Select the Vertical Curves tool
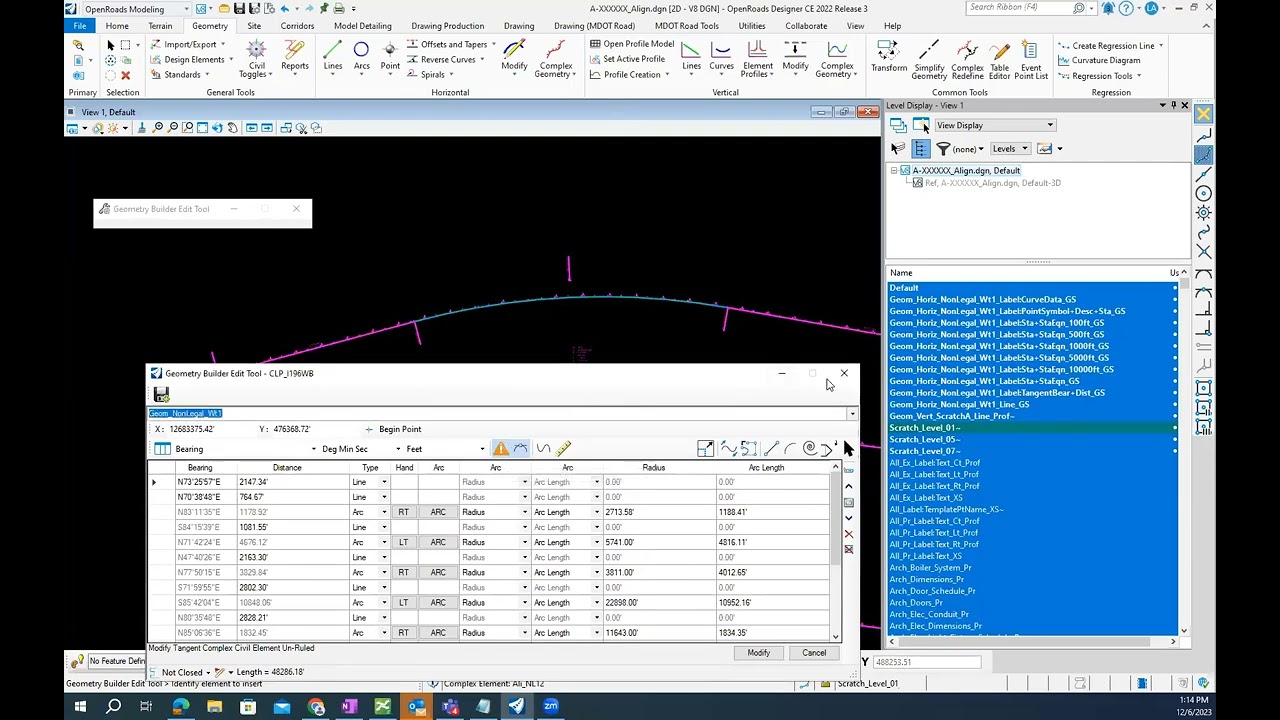This screenshot has height=720, width=1280. 721,55
